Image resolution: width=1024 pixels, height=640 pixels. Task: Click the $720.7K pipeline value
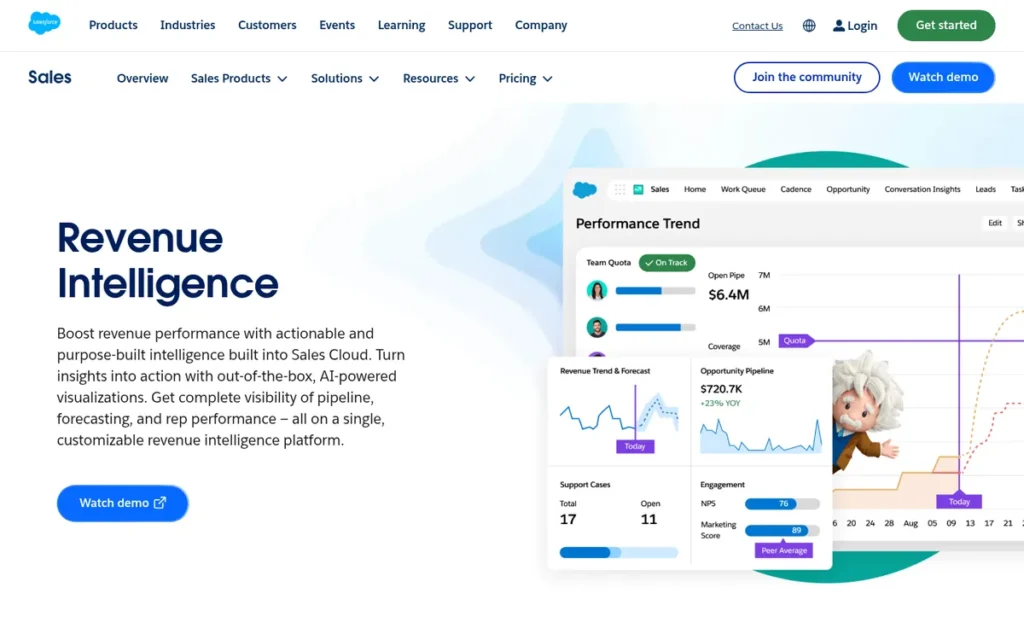pyautogui.click(x=721, y=389)
